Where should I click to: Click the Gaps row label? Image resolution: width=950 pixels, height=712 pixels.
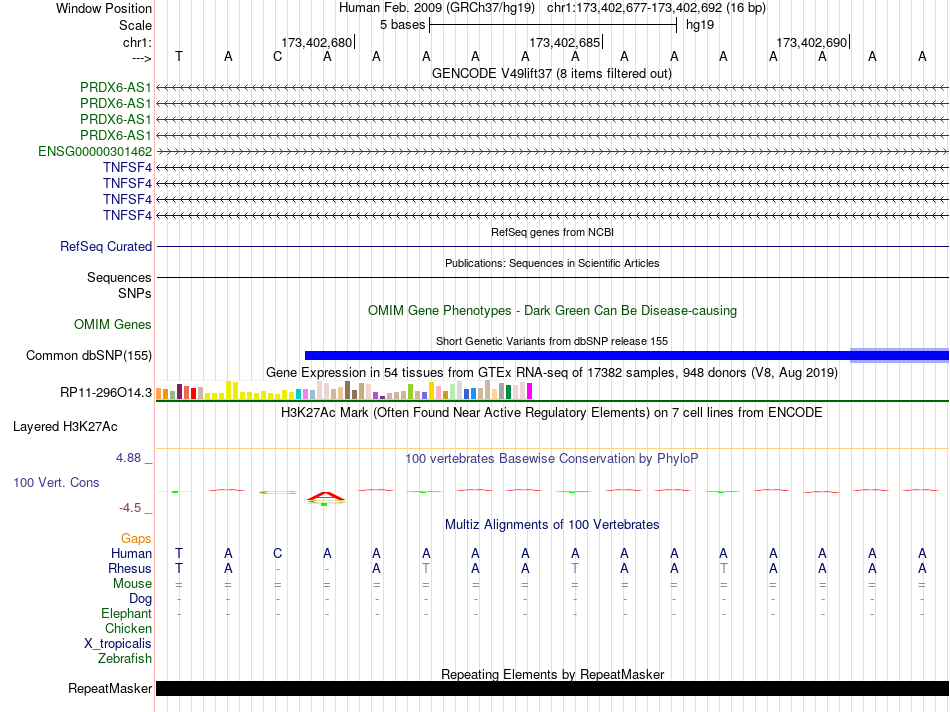136,539
